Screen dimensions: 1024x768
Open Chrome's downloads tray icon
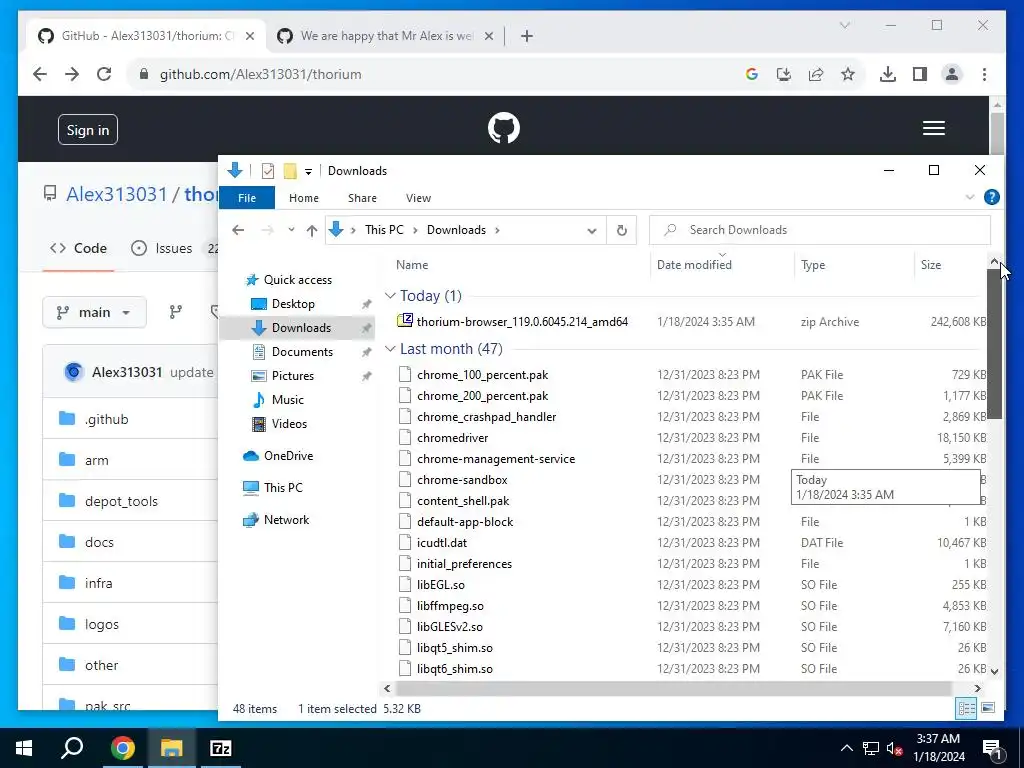888,74
